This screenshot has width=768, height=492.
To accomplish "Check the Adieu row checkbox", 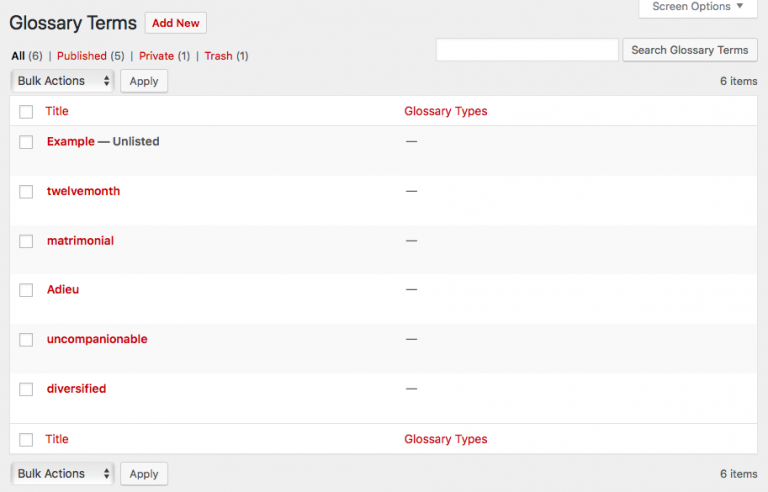I will 26,290.
